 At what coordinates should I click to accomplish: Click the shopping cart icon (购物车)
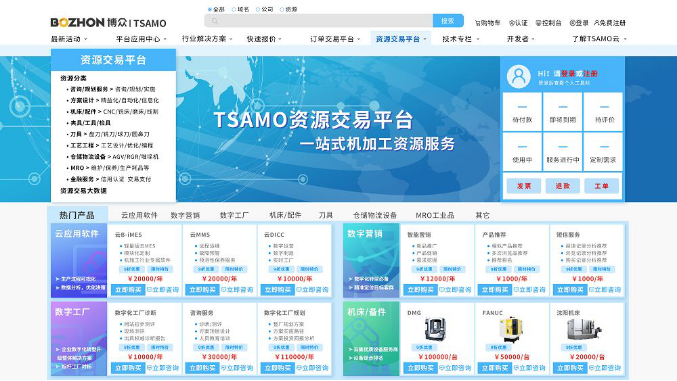pyautogui.click(x=477, y=23)
